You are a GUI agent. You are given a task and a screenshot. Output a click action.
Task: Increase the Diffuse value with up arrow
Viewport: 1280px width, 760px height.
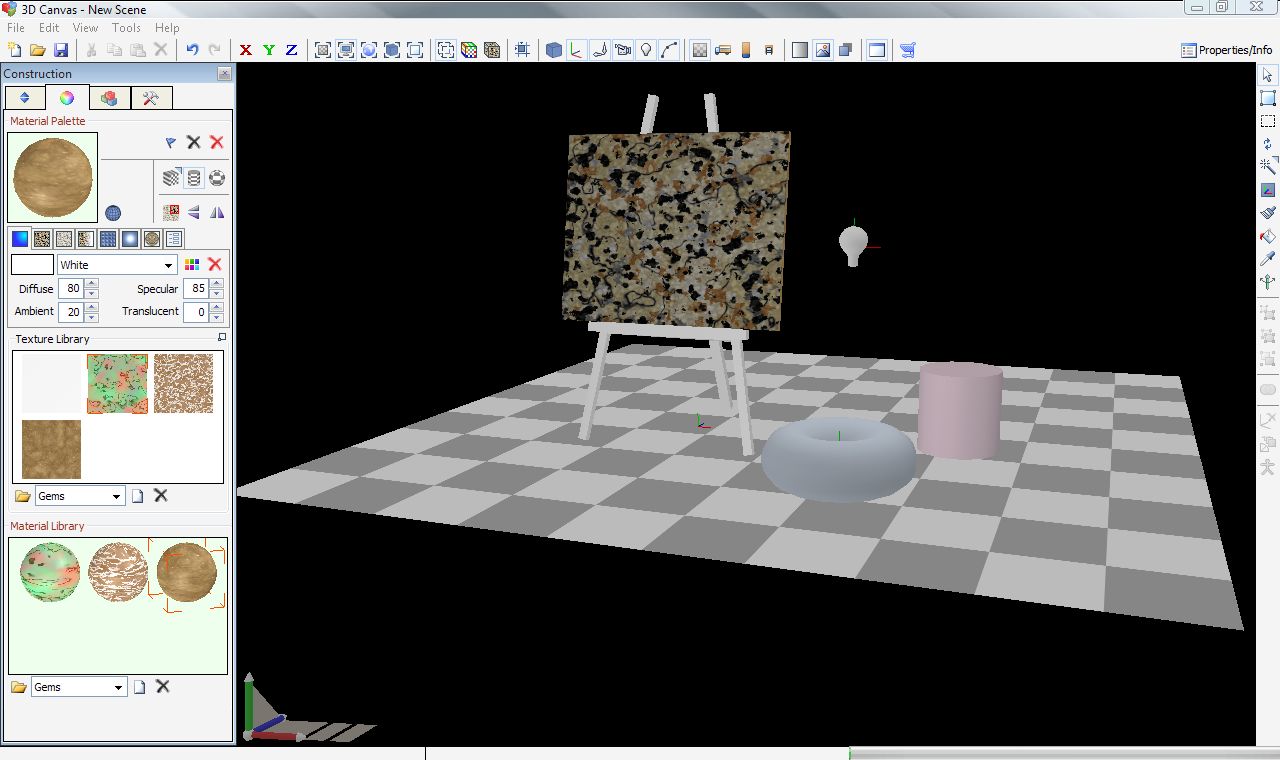[92, 284]
